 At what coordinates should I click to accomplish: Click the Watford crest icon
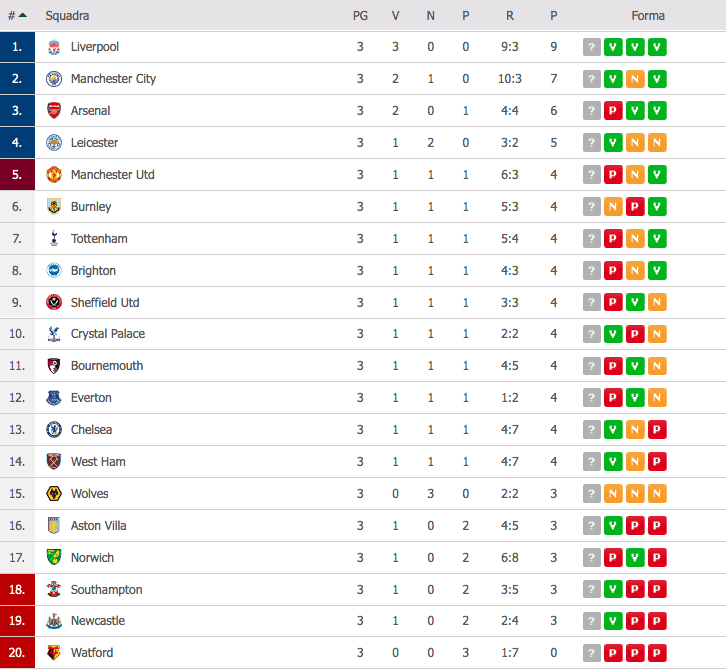coord(54,653)
